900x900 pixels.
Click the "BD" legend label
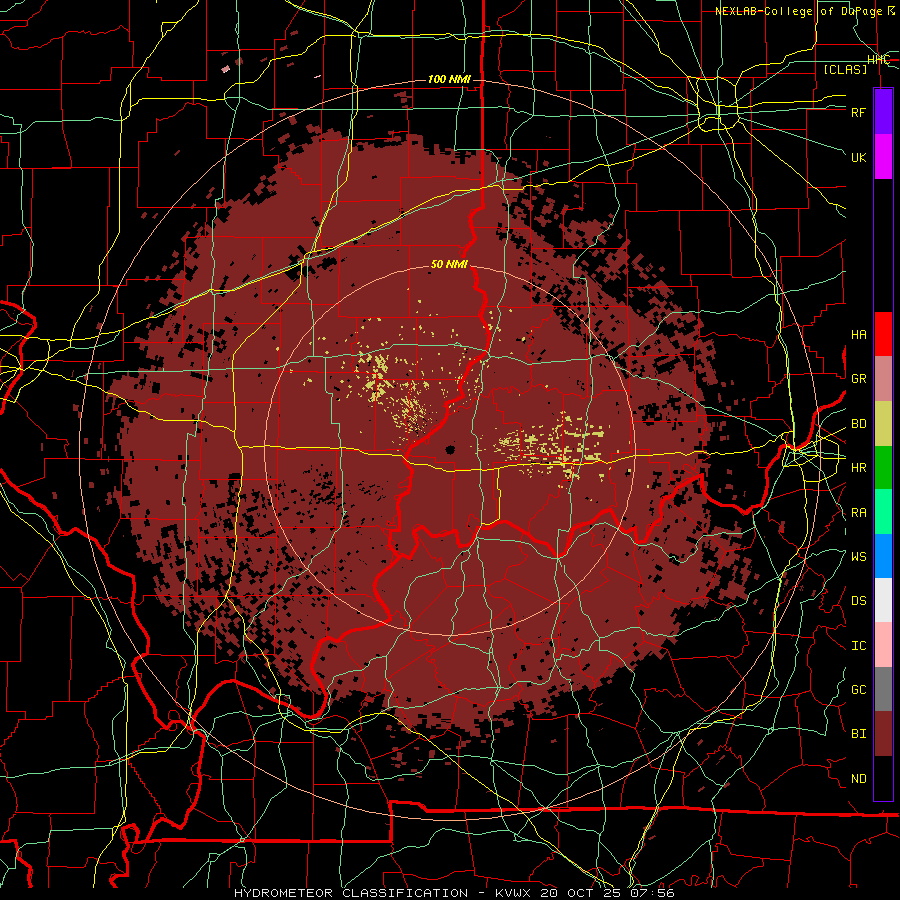(x=859, y=424)
